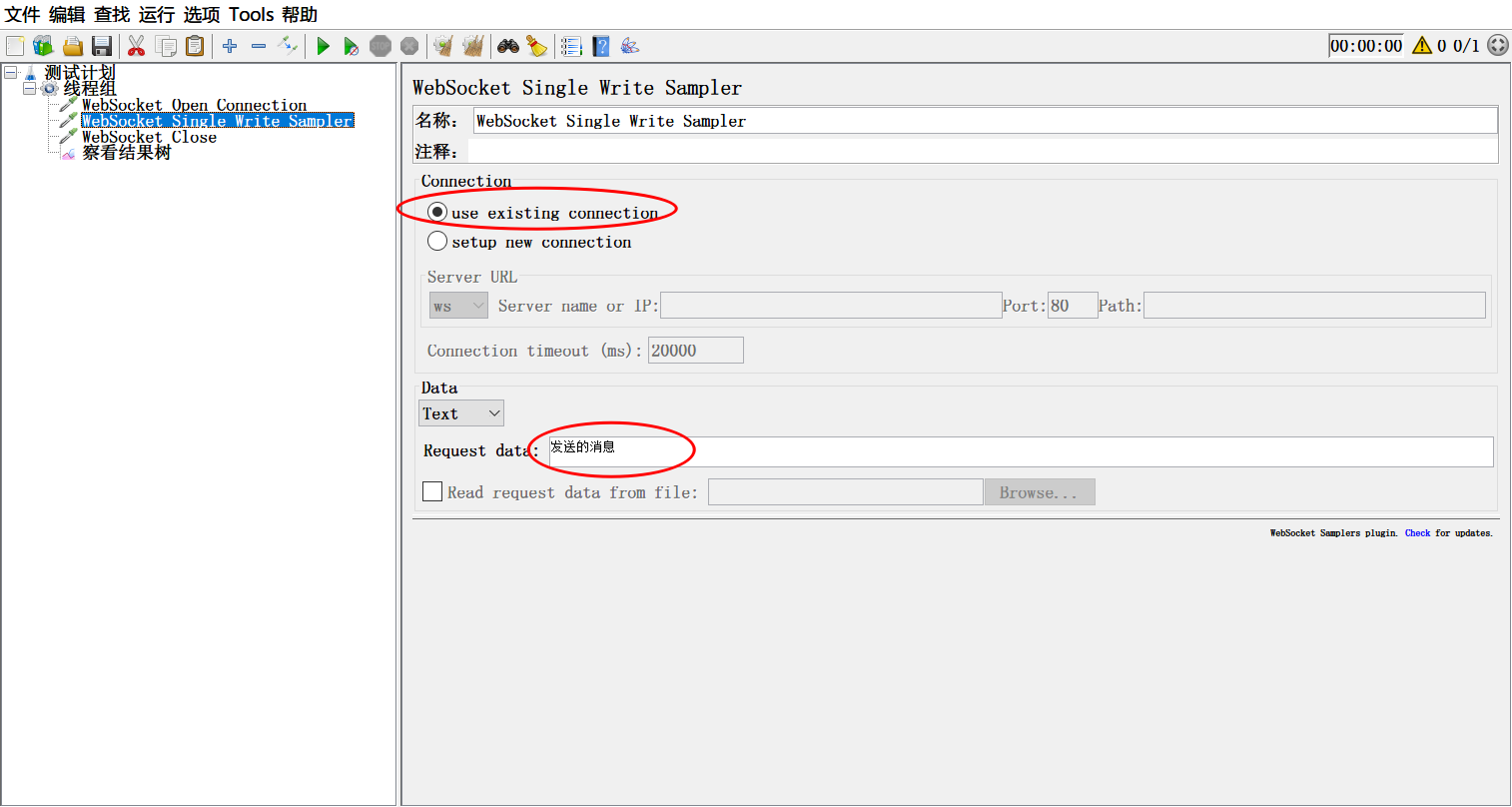This screenshot has width=1512, height=807.
Task: Open the 文件 menu
Action: [22, 15]
